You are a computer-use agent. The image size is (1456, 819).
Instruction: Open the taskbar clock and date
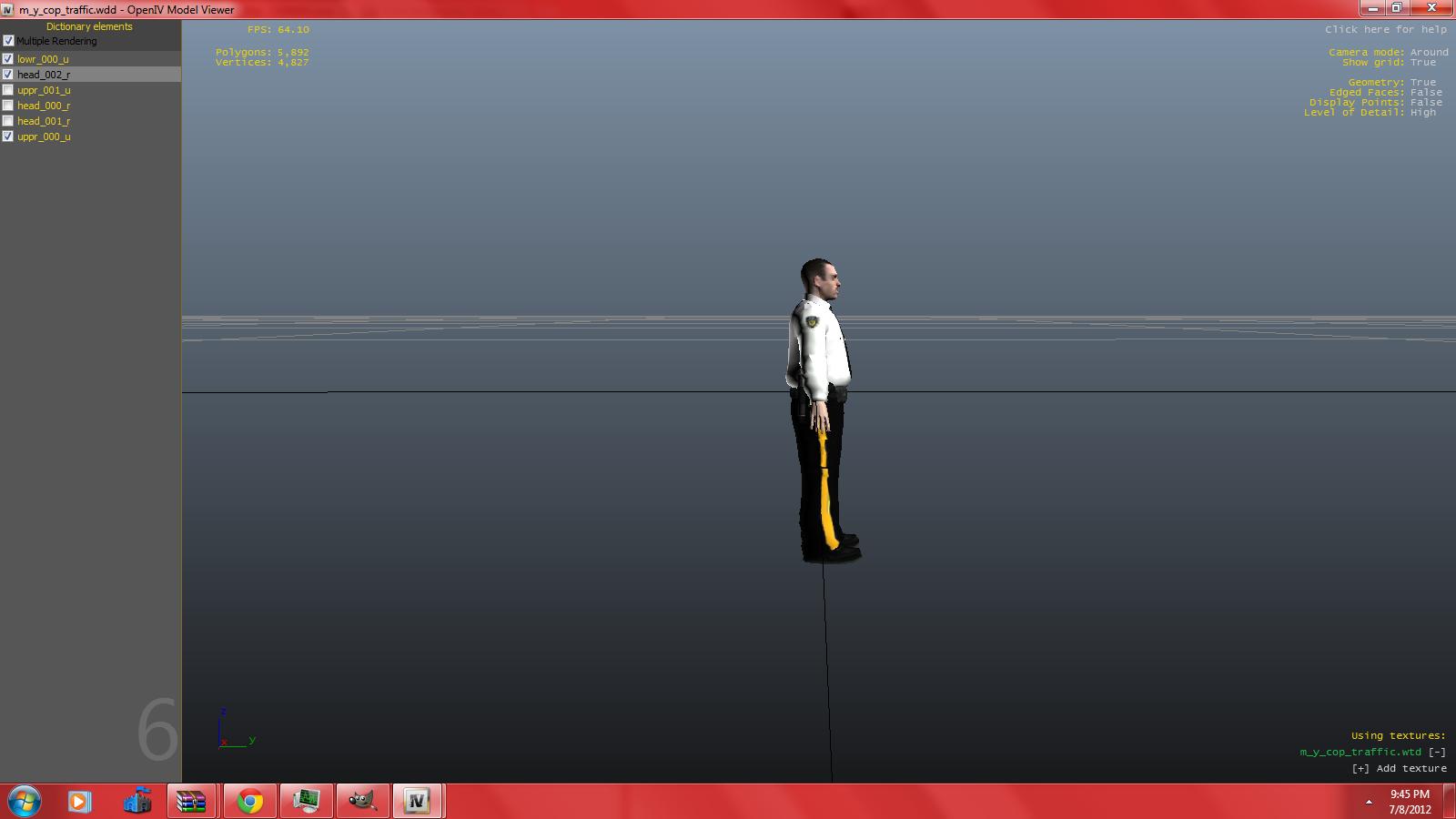coord(1410,802)
